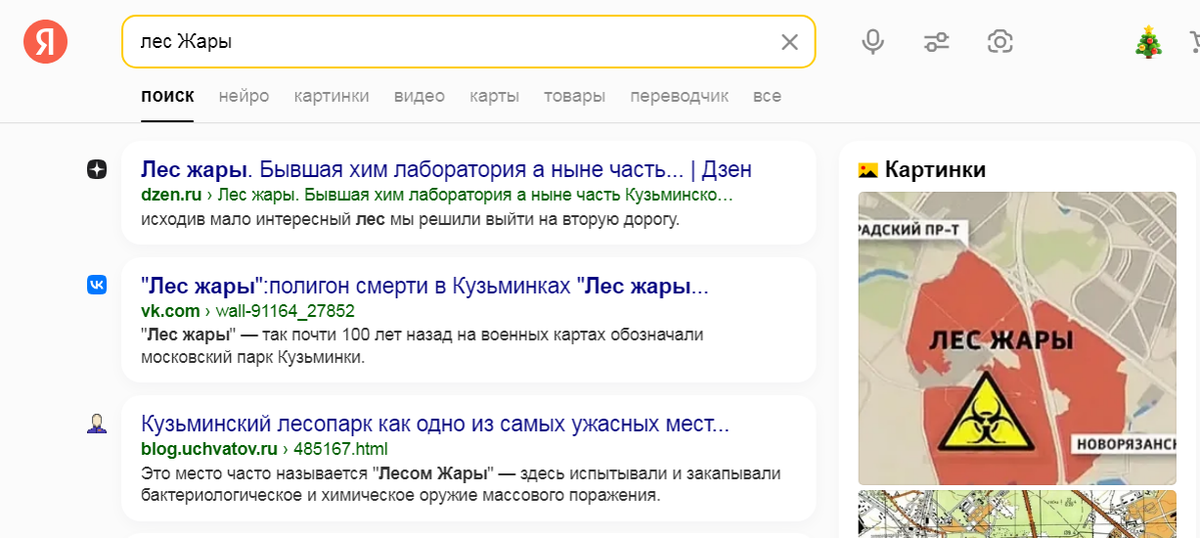Click the vk.com wall-91164_27852 URL

tap(248, 311)
